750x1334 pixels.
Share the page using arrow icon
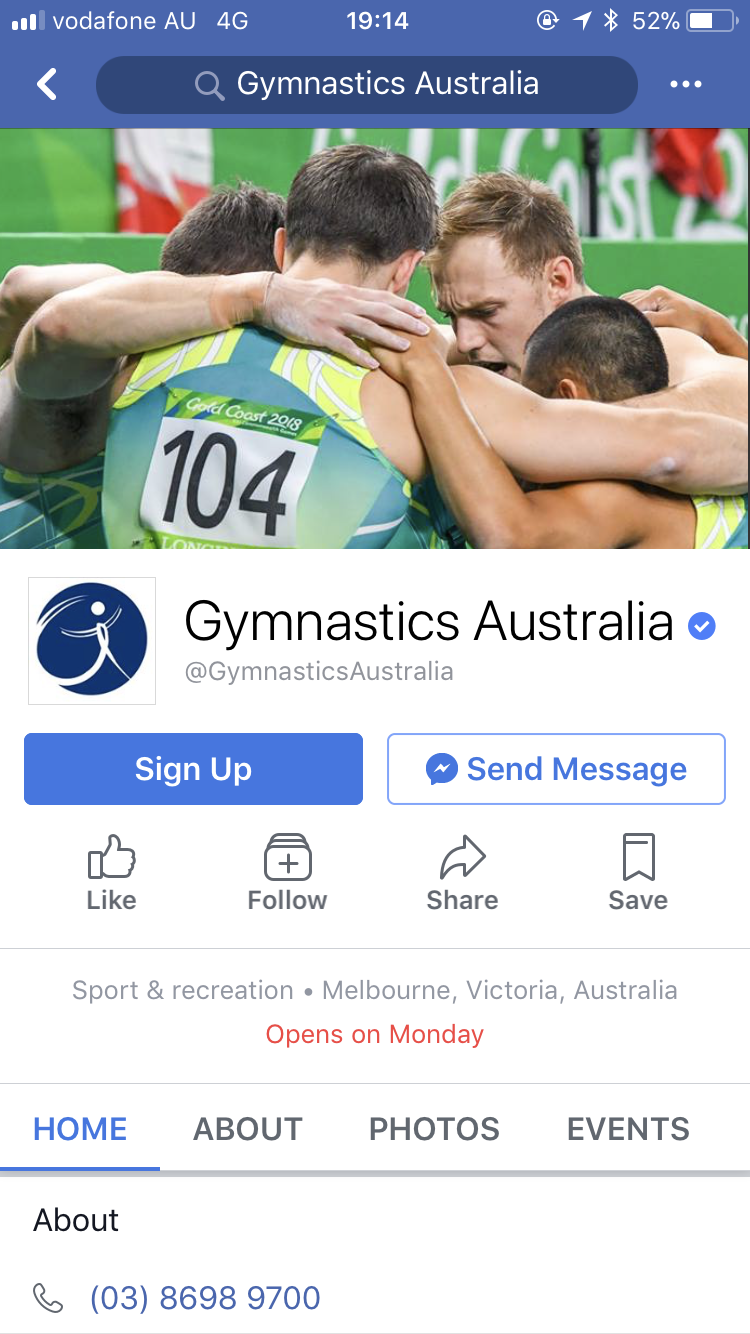462,873
